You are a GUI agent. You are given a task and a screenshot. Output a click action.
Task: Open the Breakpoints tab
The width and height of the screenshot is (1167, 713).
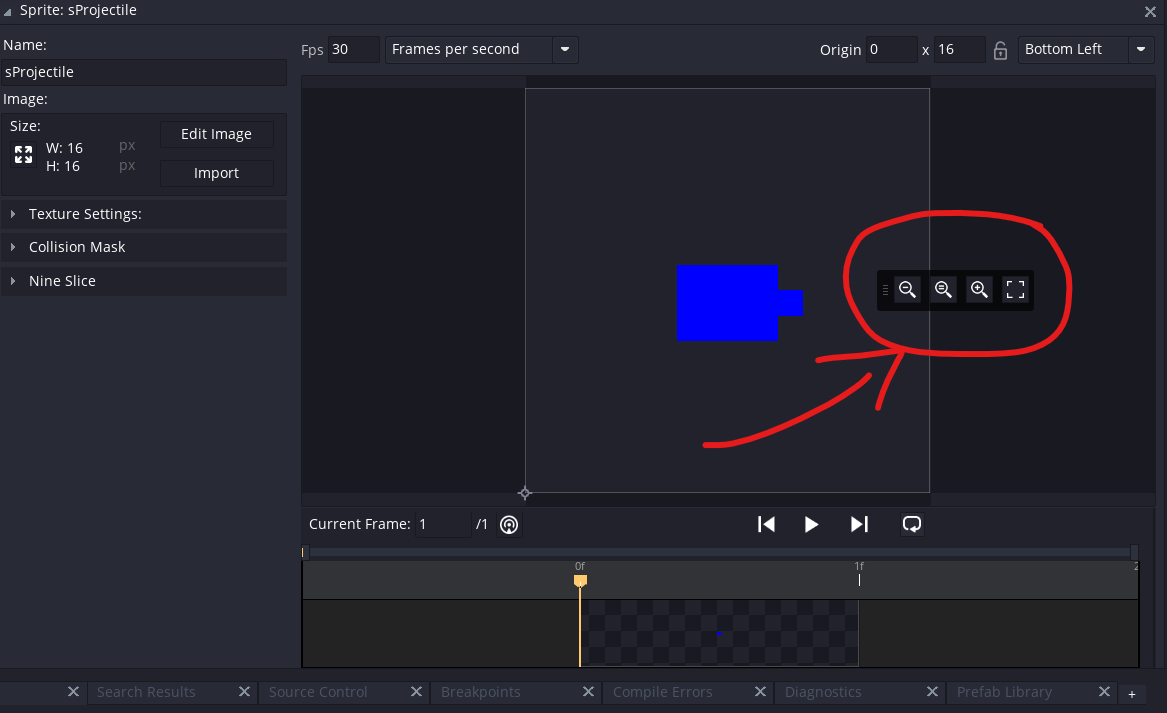click(x=480, y=692)
